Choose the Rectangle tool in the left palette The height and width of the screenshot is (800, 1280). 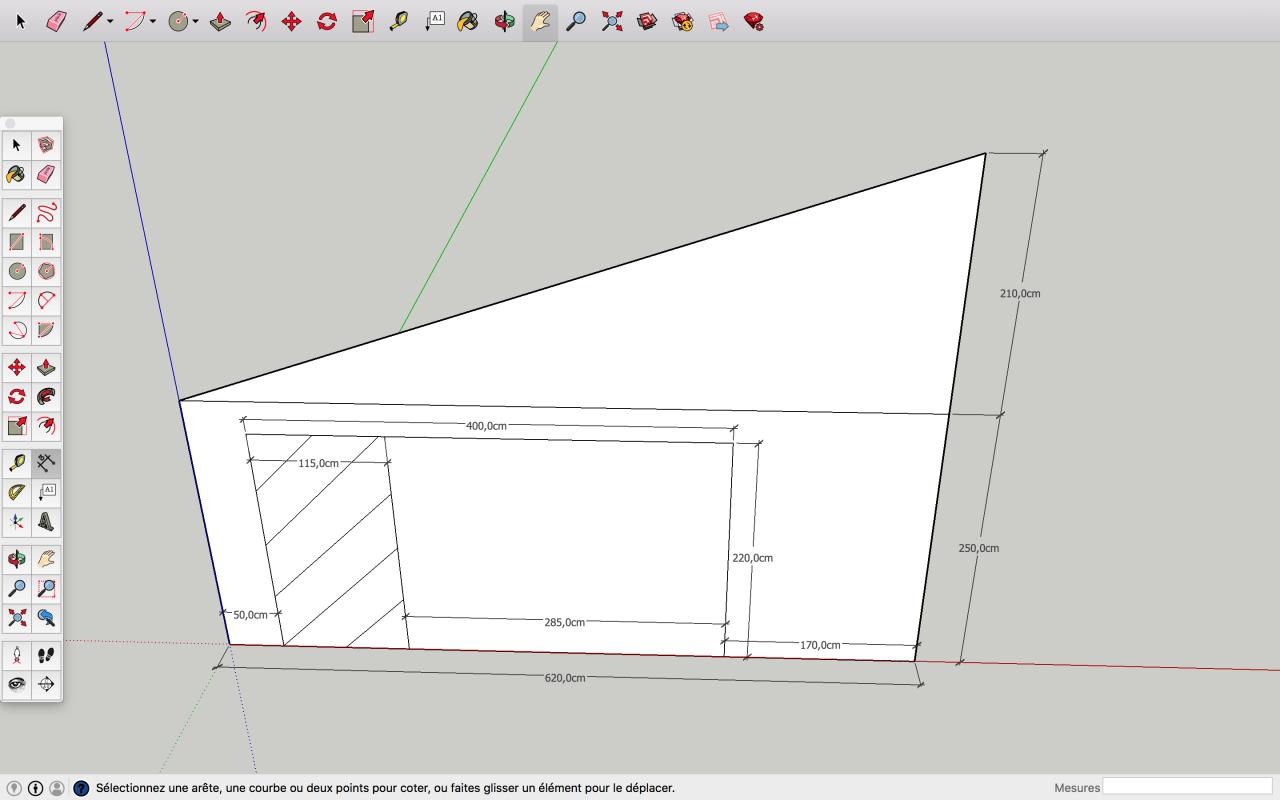tap(17, 242)
